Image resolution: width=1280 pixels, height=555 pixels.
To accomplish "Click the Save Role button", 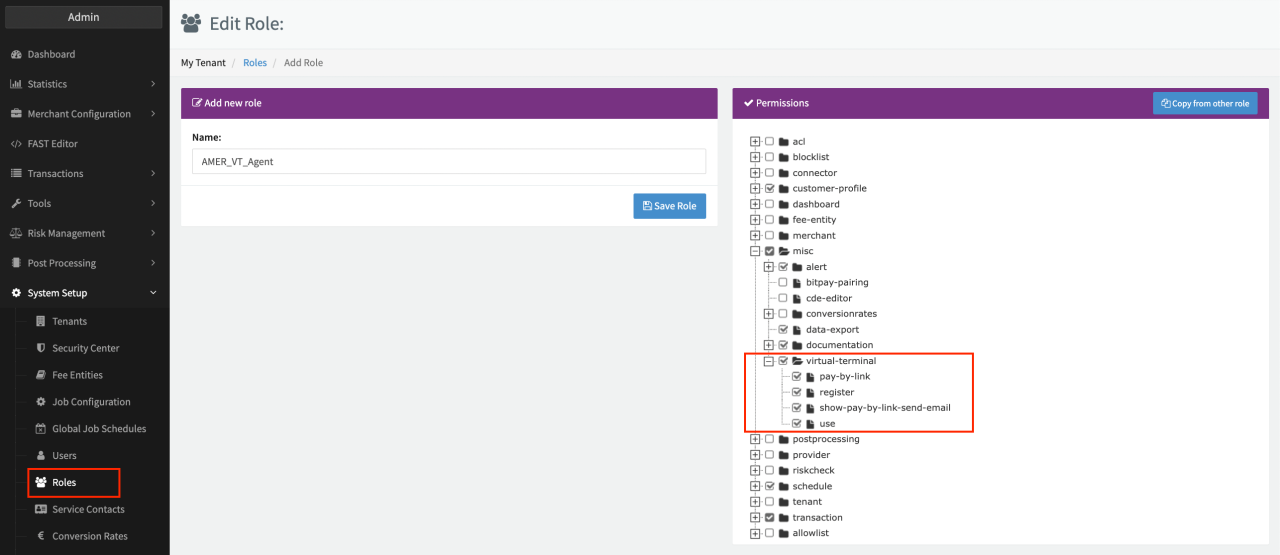I will point(669,206).
